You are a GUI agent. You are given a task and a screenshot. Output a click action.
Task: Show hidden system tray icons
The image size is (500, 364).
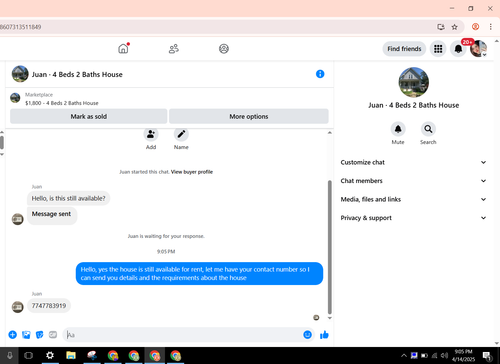click(404, 355)
